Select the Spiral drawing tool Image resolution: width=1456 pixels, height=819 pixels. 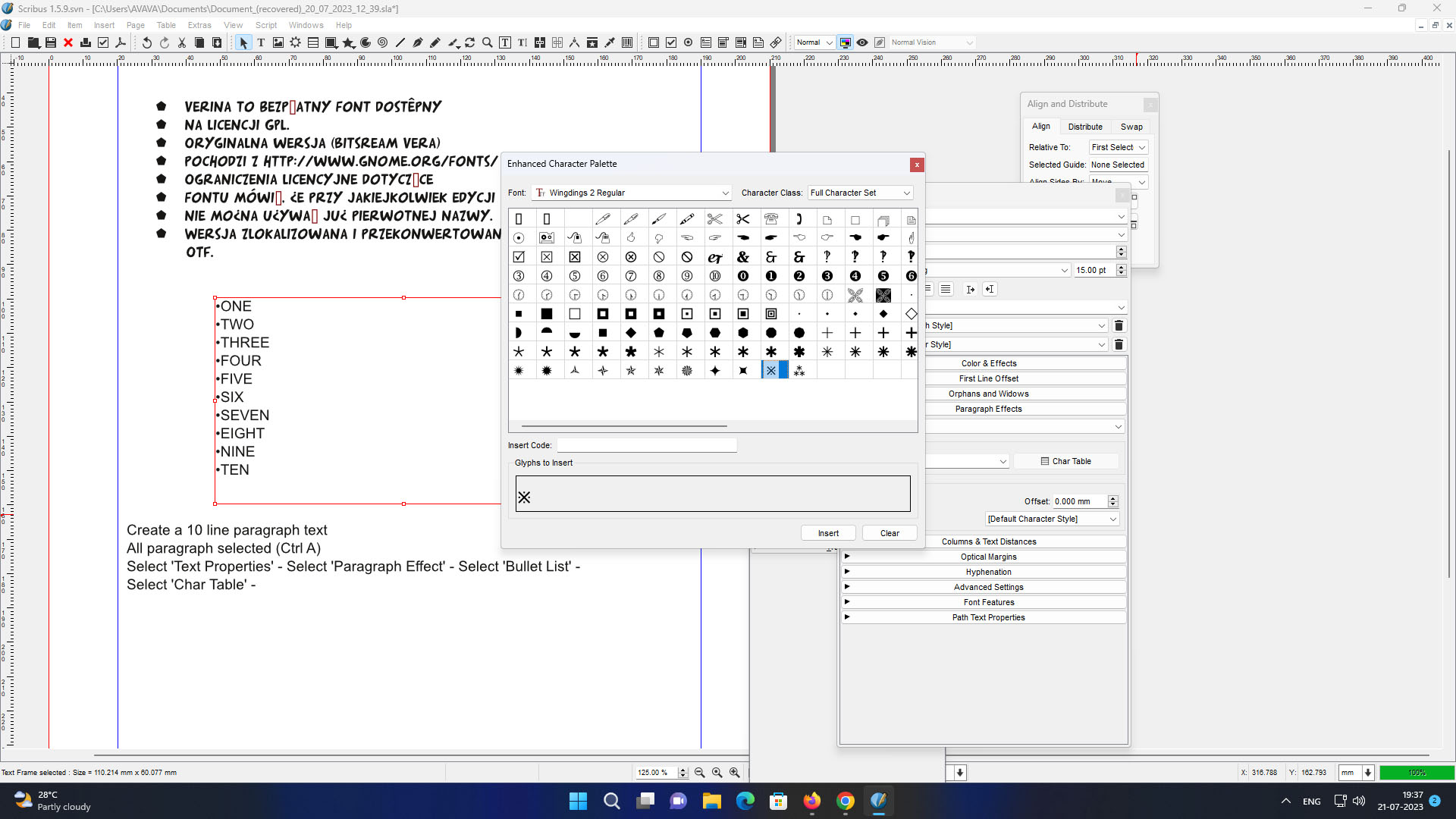point(382,43)
